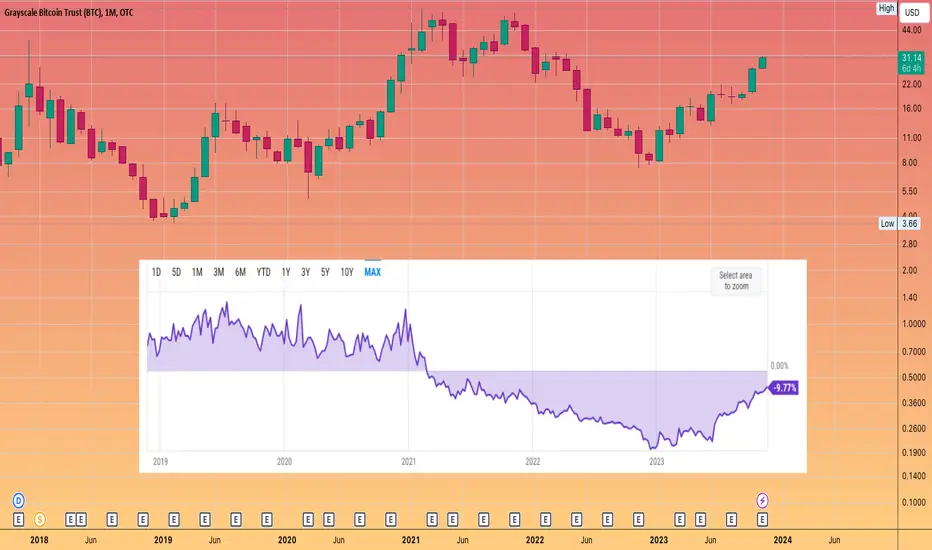Open the USD currency selector
Viewport: 932px width, 550px height.
tap(912, 12)
